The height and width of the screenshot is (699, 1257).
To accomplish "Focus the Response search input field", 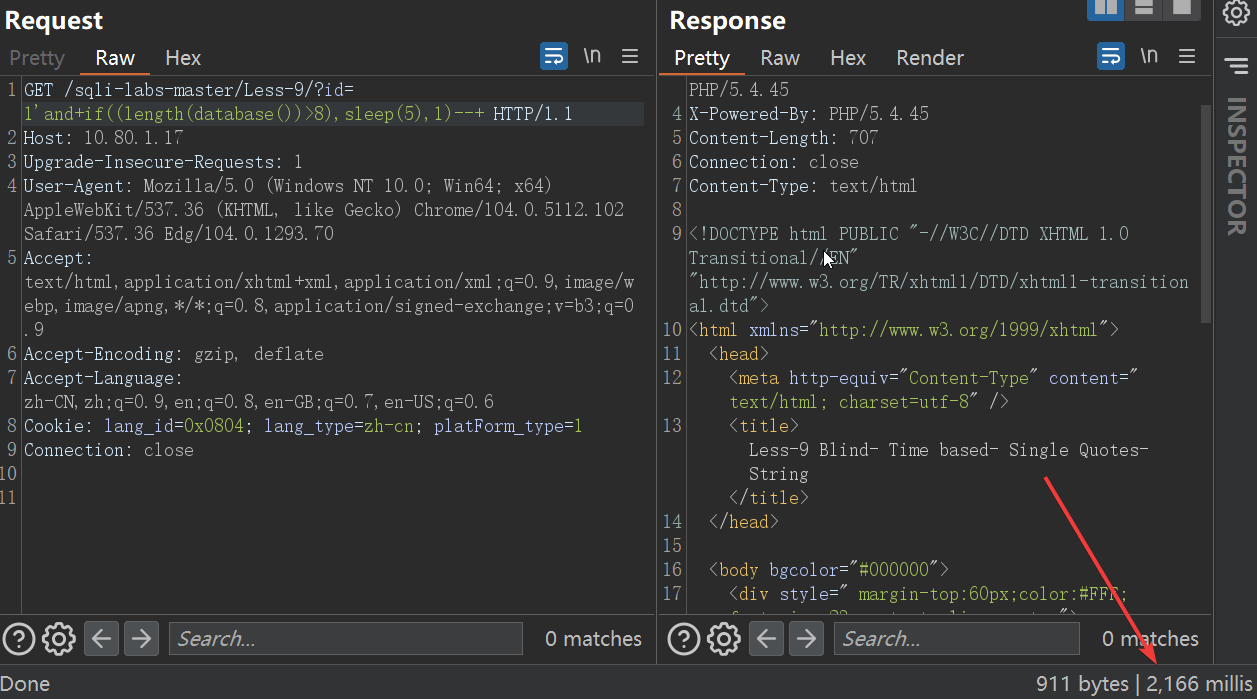I will [957, 638].
